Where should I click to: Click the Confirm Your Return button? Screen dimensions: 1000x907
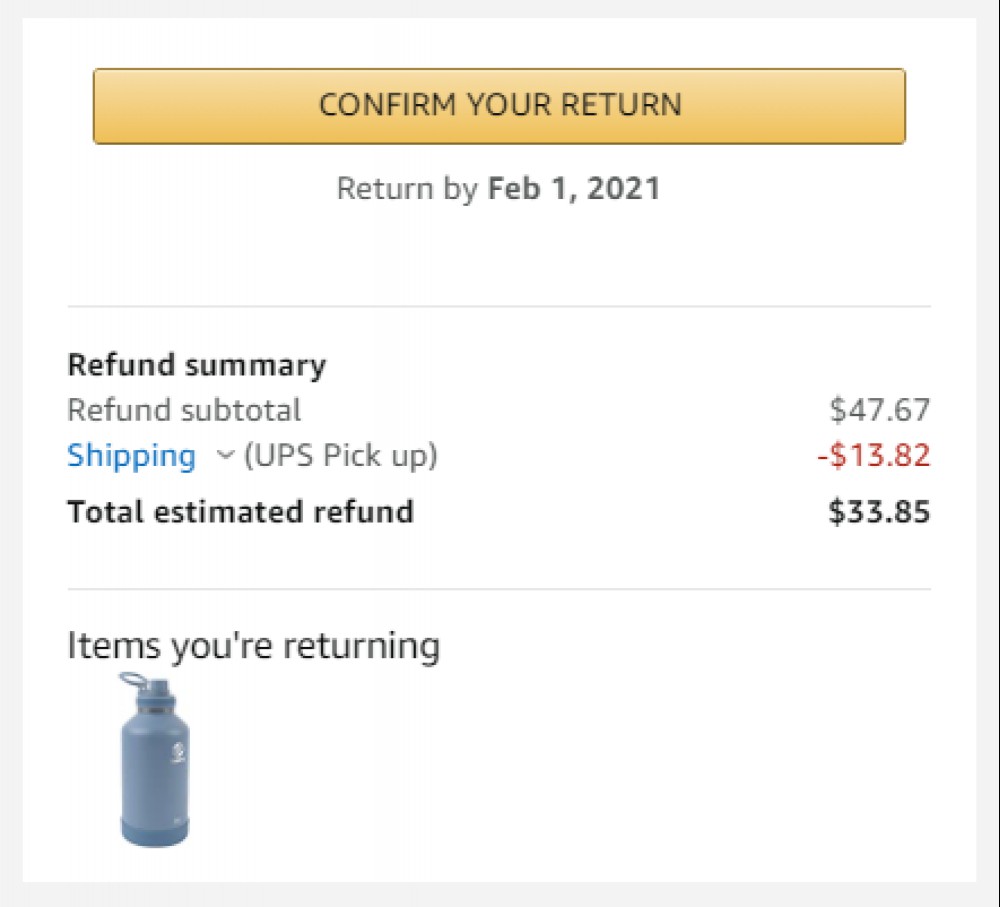(499, 106)
